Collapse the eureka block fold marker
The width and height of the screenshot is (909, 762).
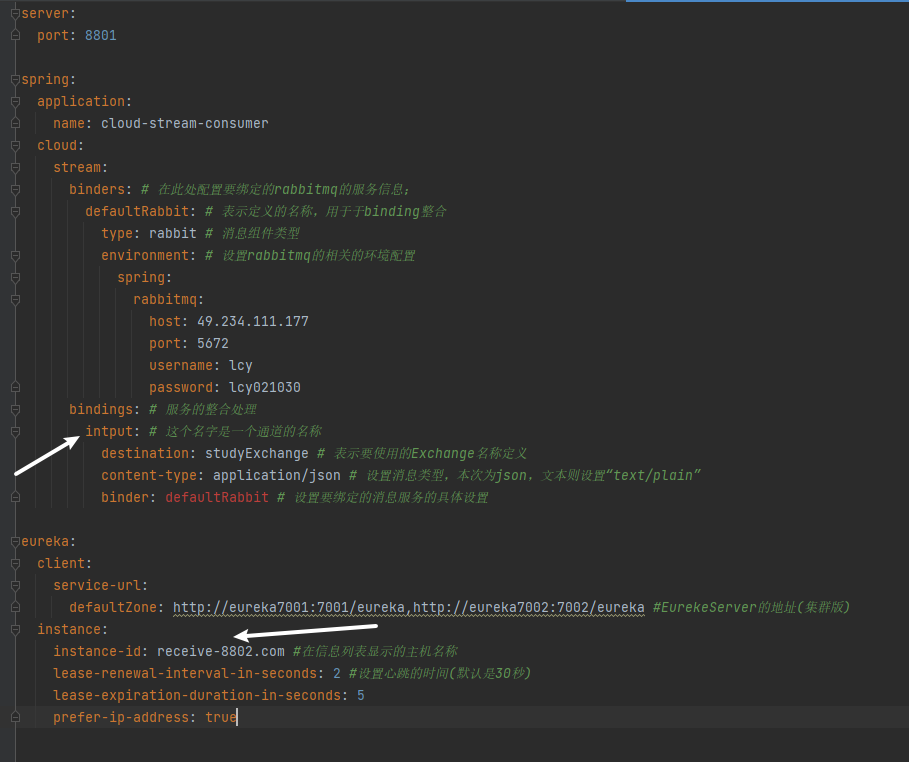coord(14,541)
